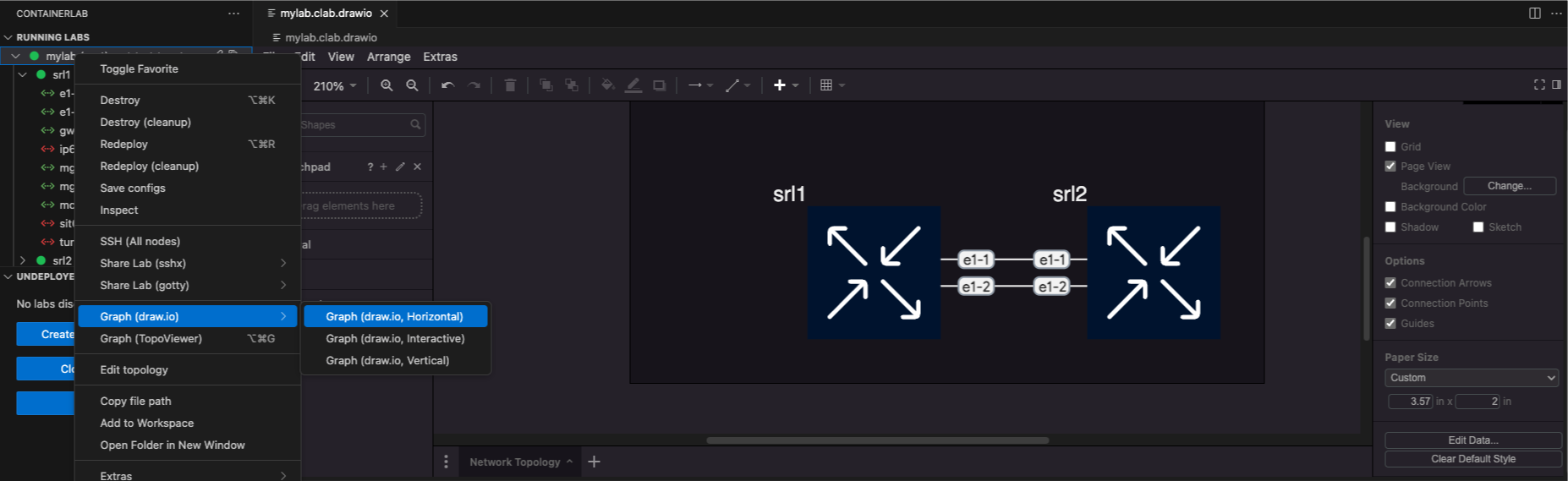Image resolution: width=1568 pixels, height=481 pixels.
Task: Click the horizontal canvas scrollbar
Action: coord(877,440)
